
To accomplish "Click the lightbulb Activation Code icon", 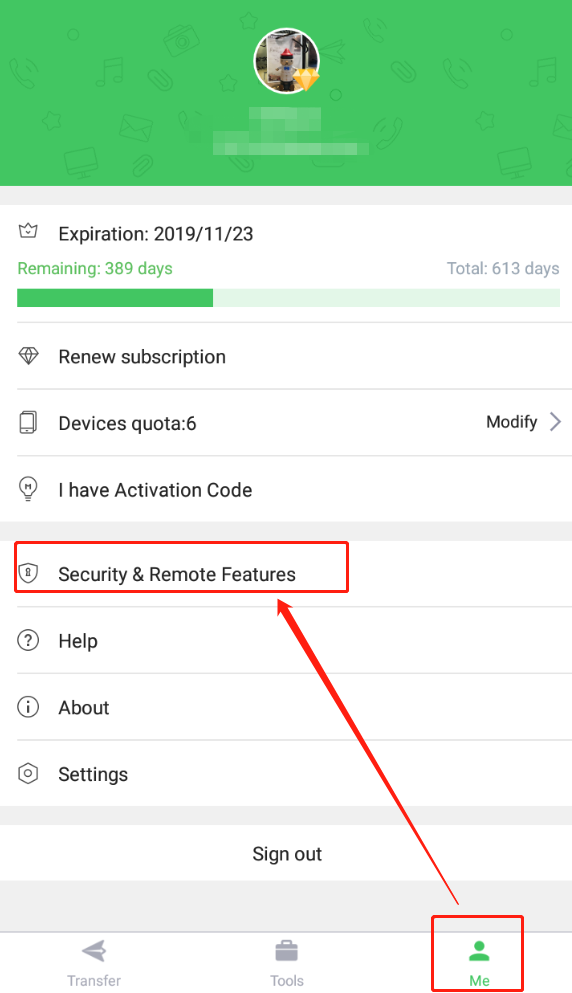I will coord(28,489).
